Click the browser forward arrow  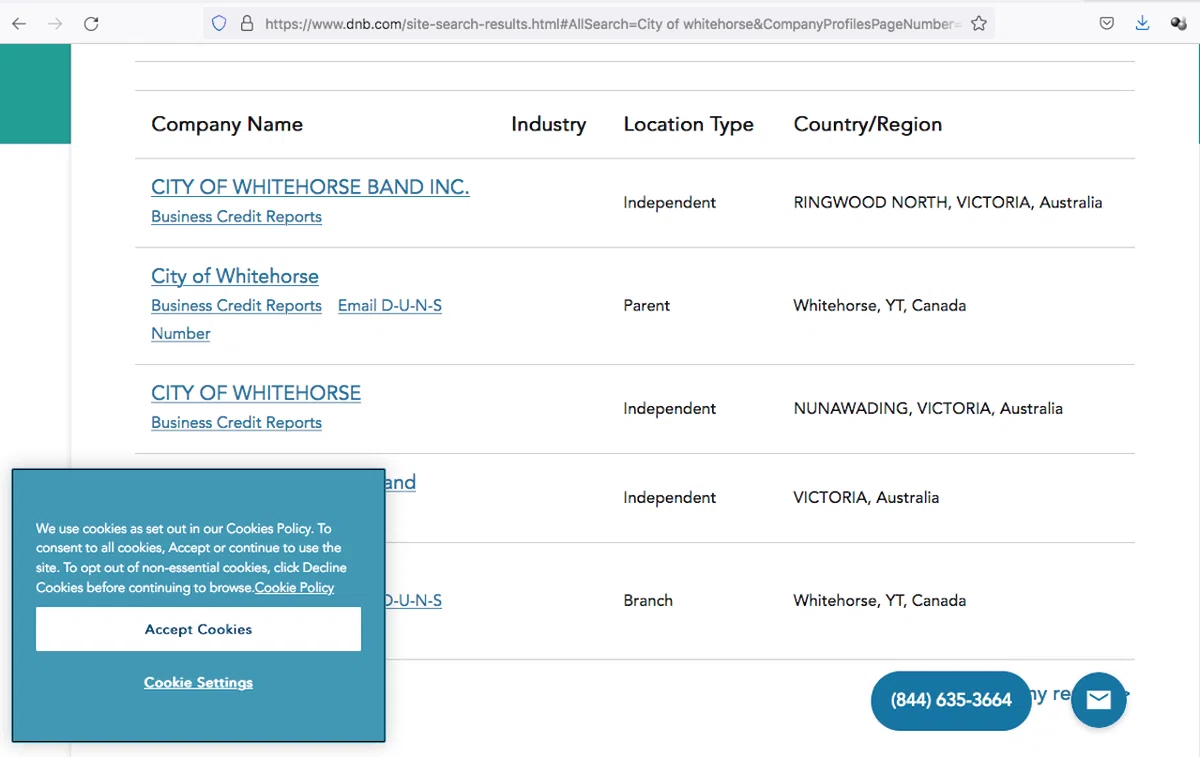point(55,24)
